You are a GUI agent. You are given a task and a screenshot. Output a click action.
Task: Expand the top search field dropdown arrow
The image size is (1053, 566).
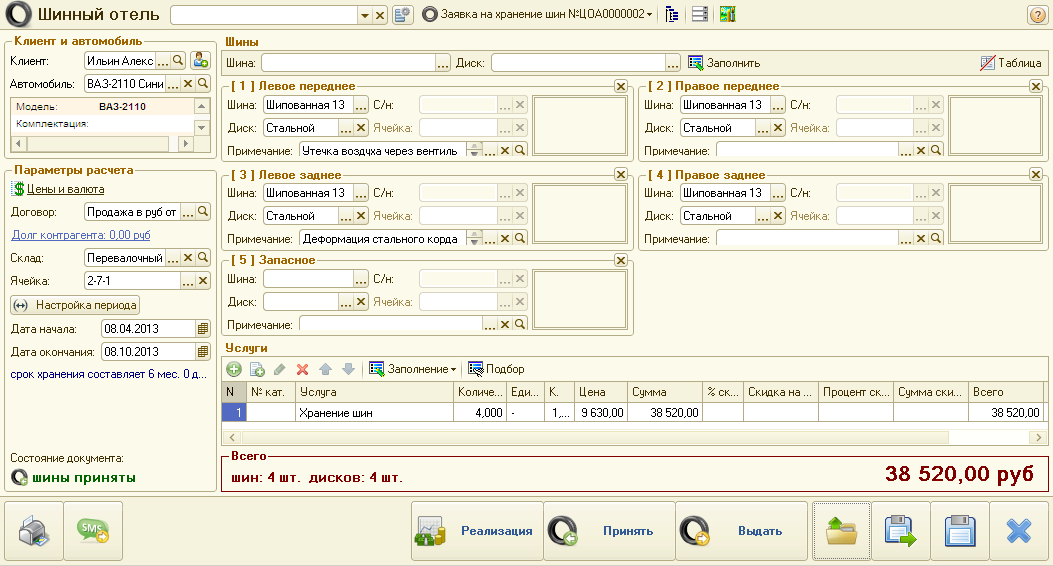[x=365, y=15]
